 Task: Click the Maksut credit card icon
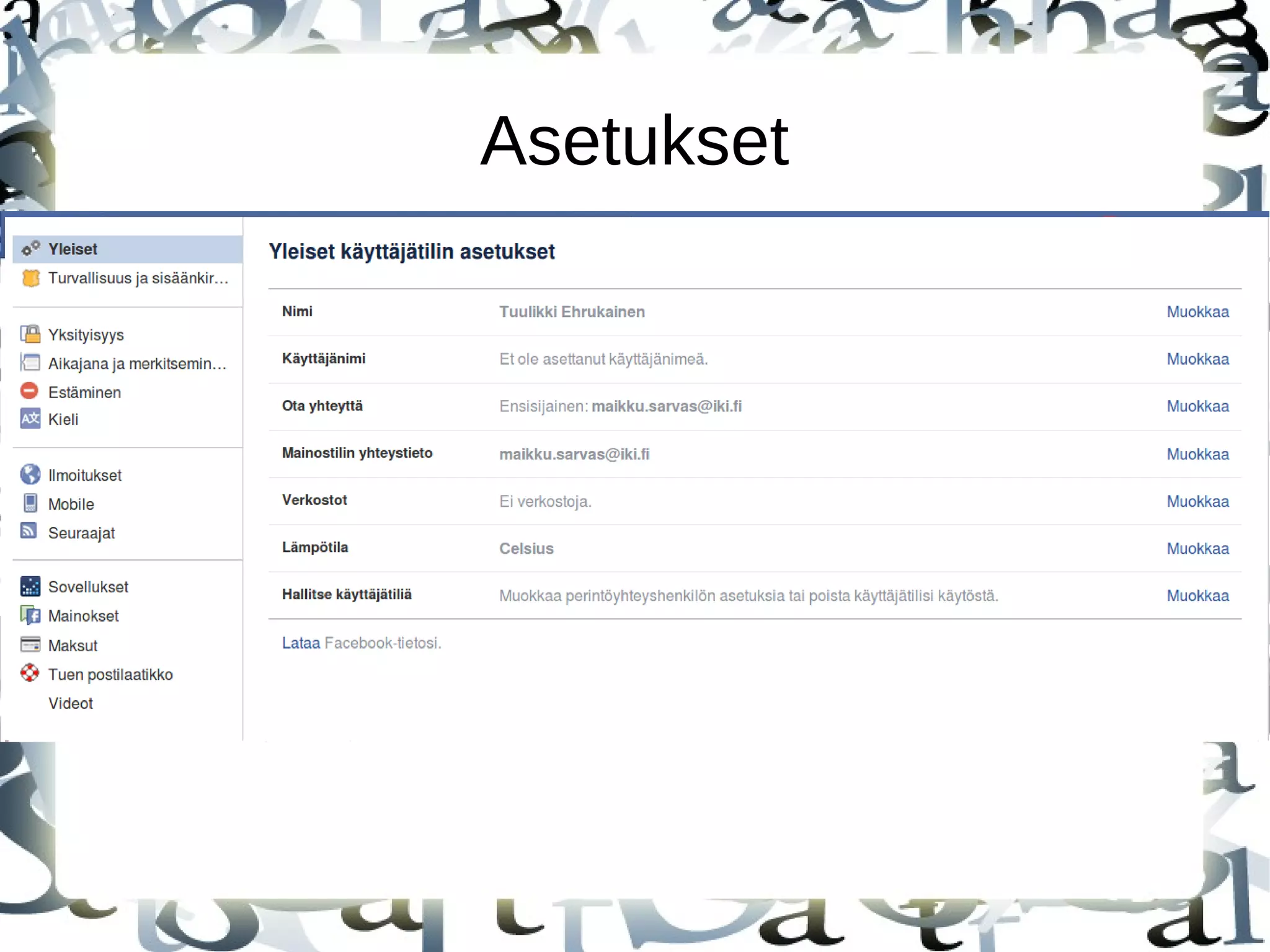point(30,644)
